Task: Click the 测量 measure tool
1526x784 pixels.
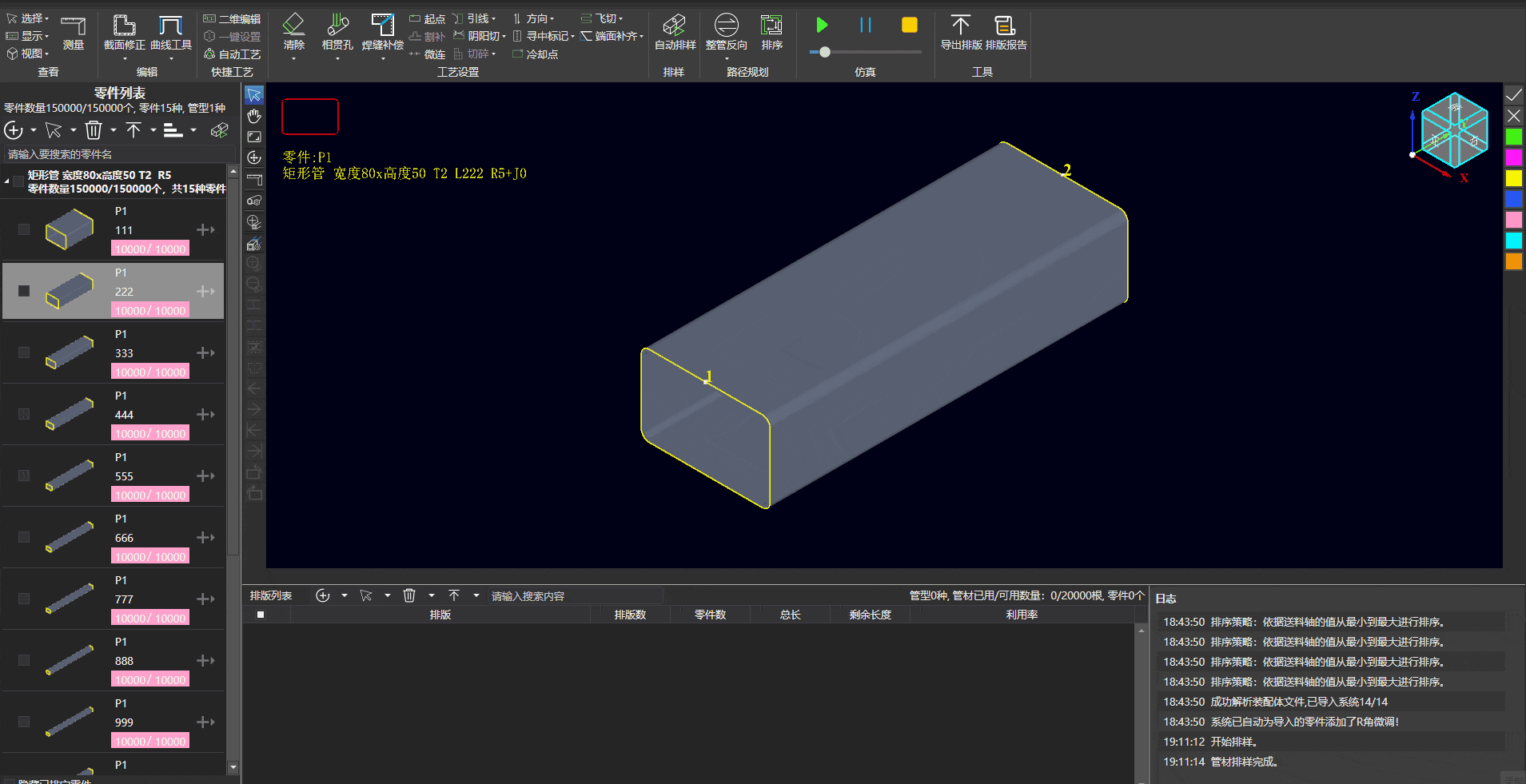Action: pyautogui.click(x=74, y=33)
